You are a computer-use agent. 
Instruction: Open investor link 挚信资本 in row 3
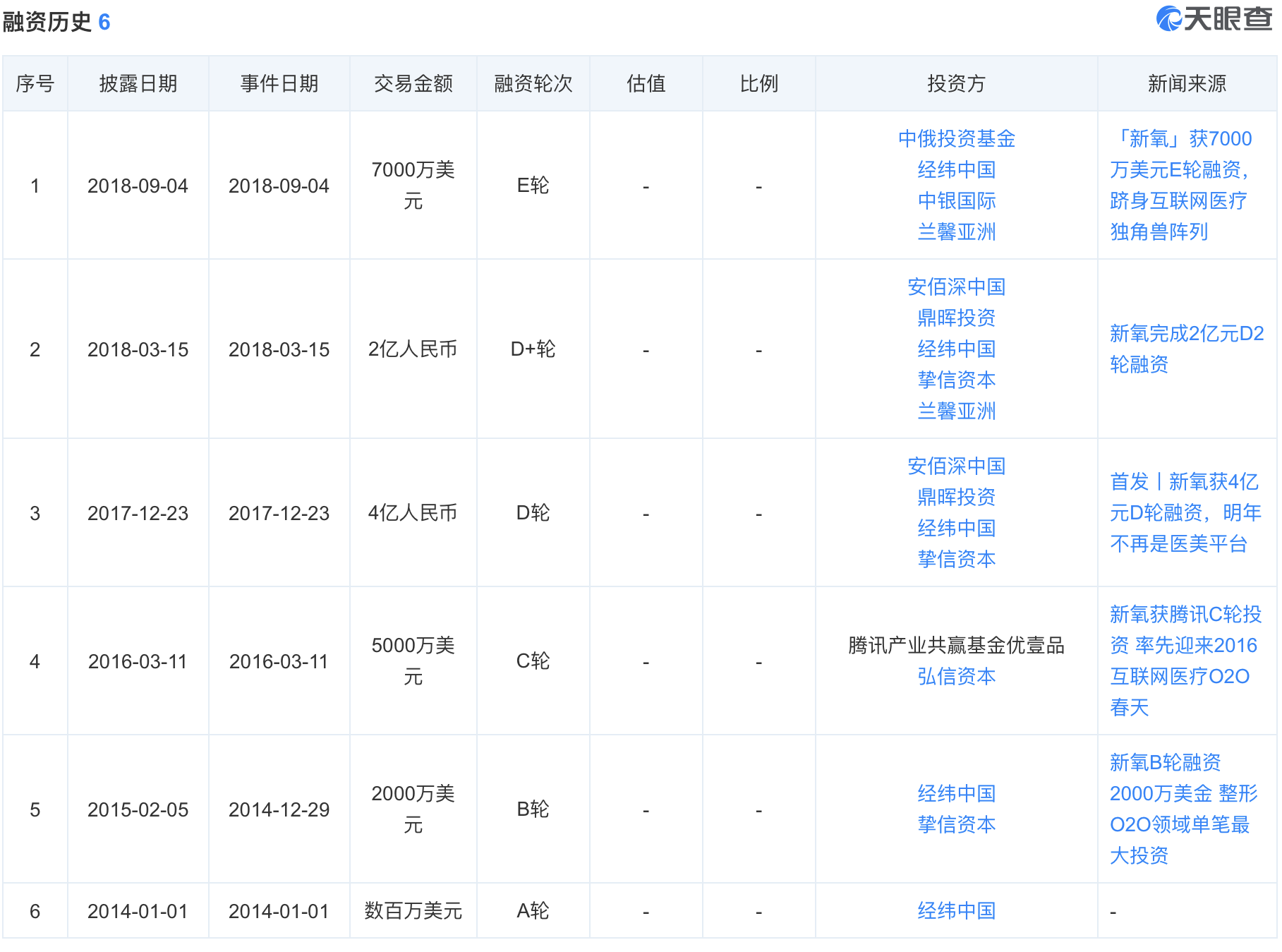[x=956, y=559]
